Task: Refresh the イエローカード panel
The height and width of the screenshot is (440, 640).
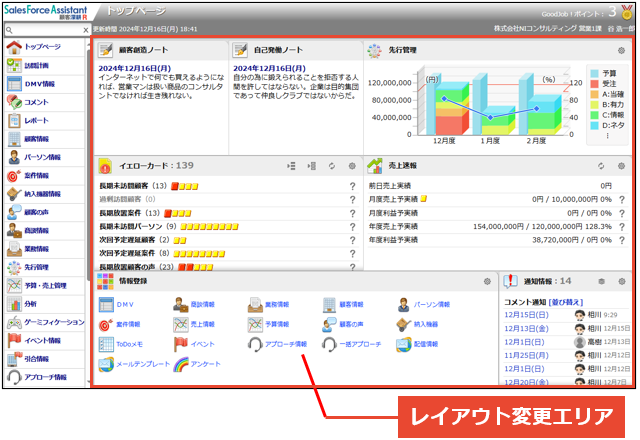Action: pyautogui.click(x=332, y=166)
